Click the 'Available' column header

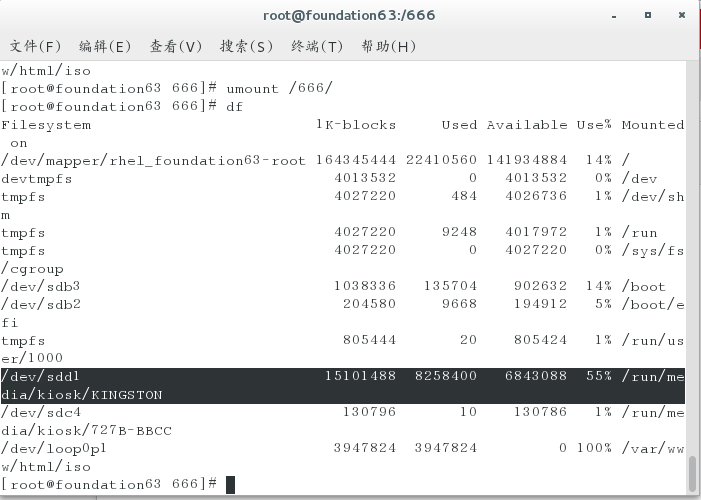click(527, 125)
